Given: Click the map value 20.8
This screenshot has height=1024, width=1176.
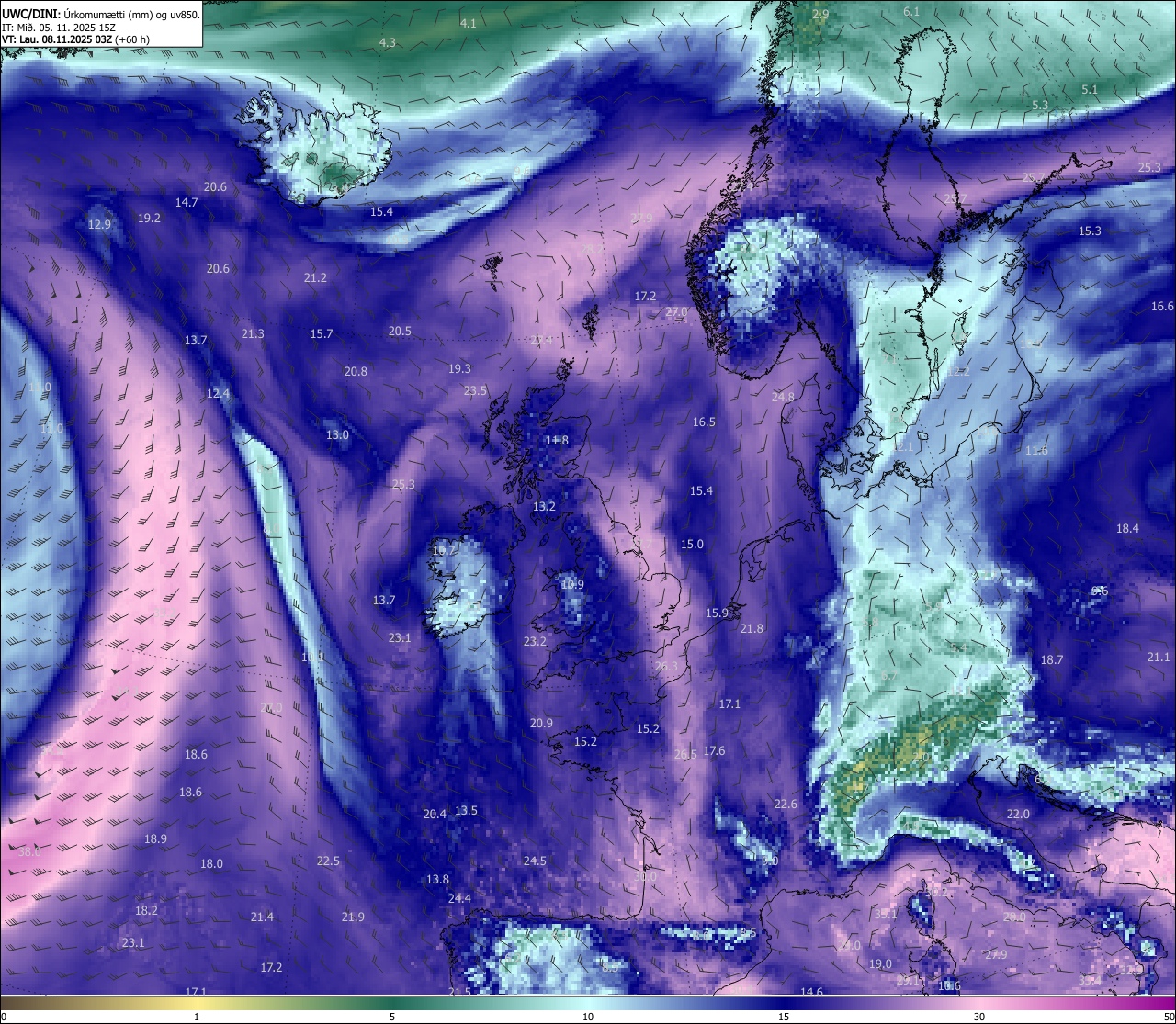Looking at the screenshot, I should 356,372.
